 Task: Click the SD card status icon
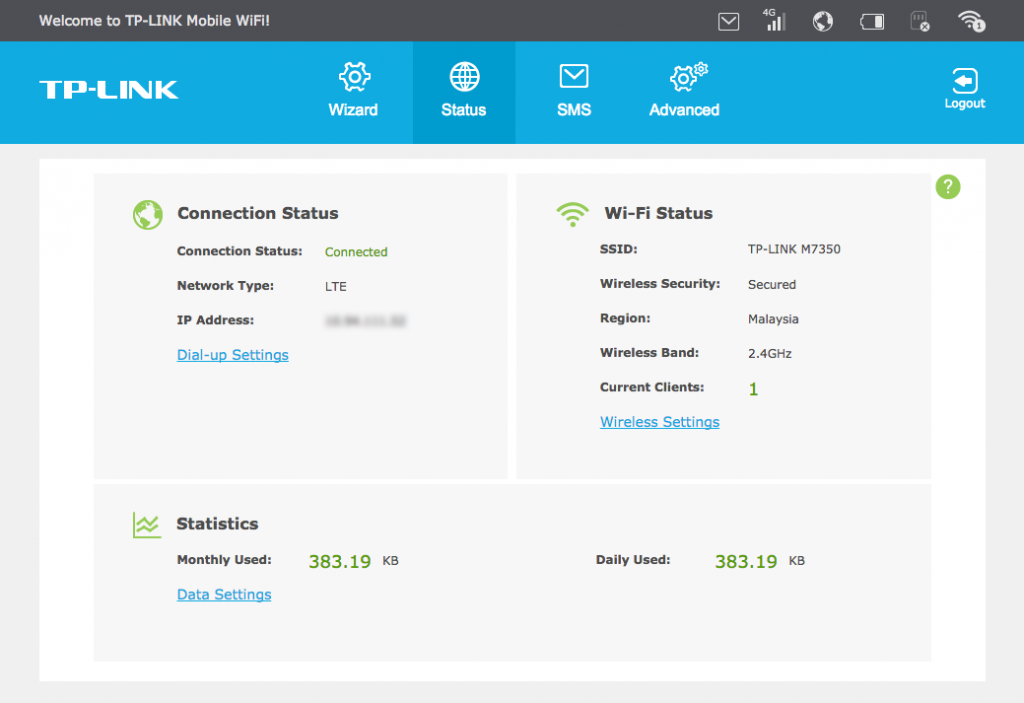click(920, 22)
